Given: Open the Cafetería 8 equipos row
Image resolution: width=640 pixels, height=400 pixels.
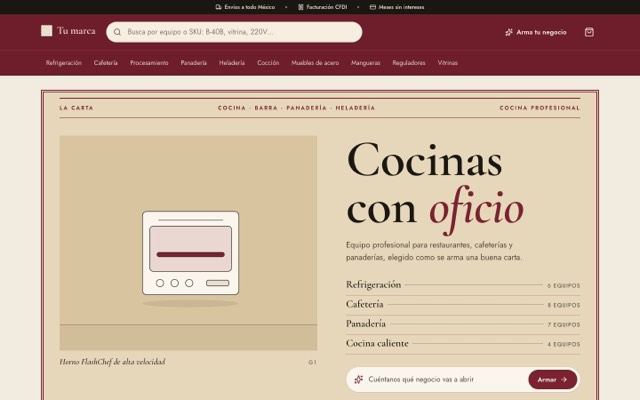Looking at the screenshot, I should pyautogui.click(x=463, y=304).
